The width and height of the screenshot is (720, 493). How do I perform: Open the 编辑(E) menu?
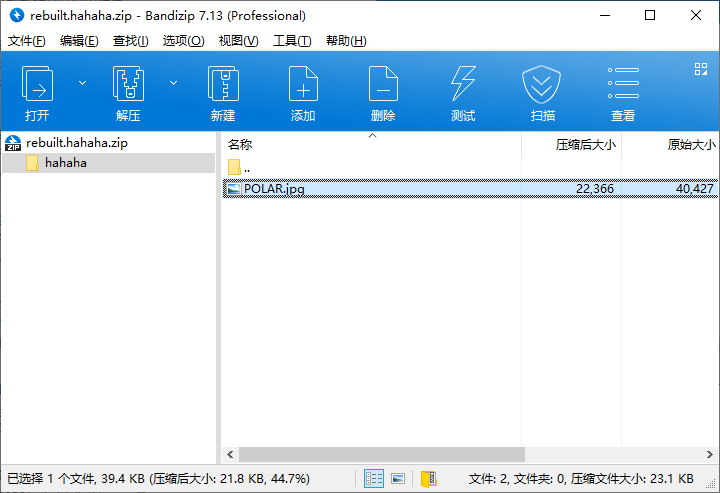click(x=79, y=41)
